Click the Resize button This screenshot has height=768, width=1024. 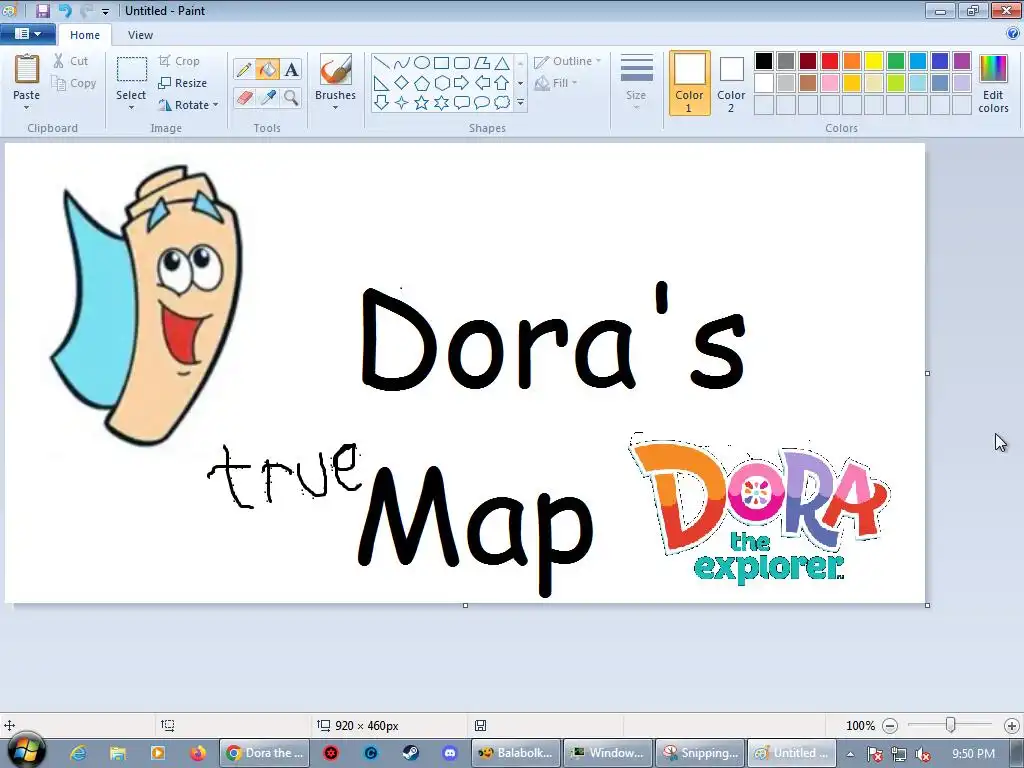[x=183, y=83]
